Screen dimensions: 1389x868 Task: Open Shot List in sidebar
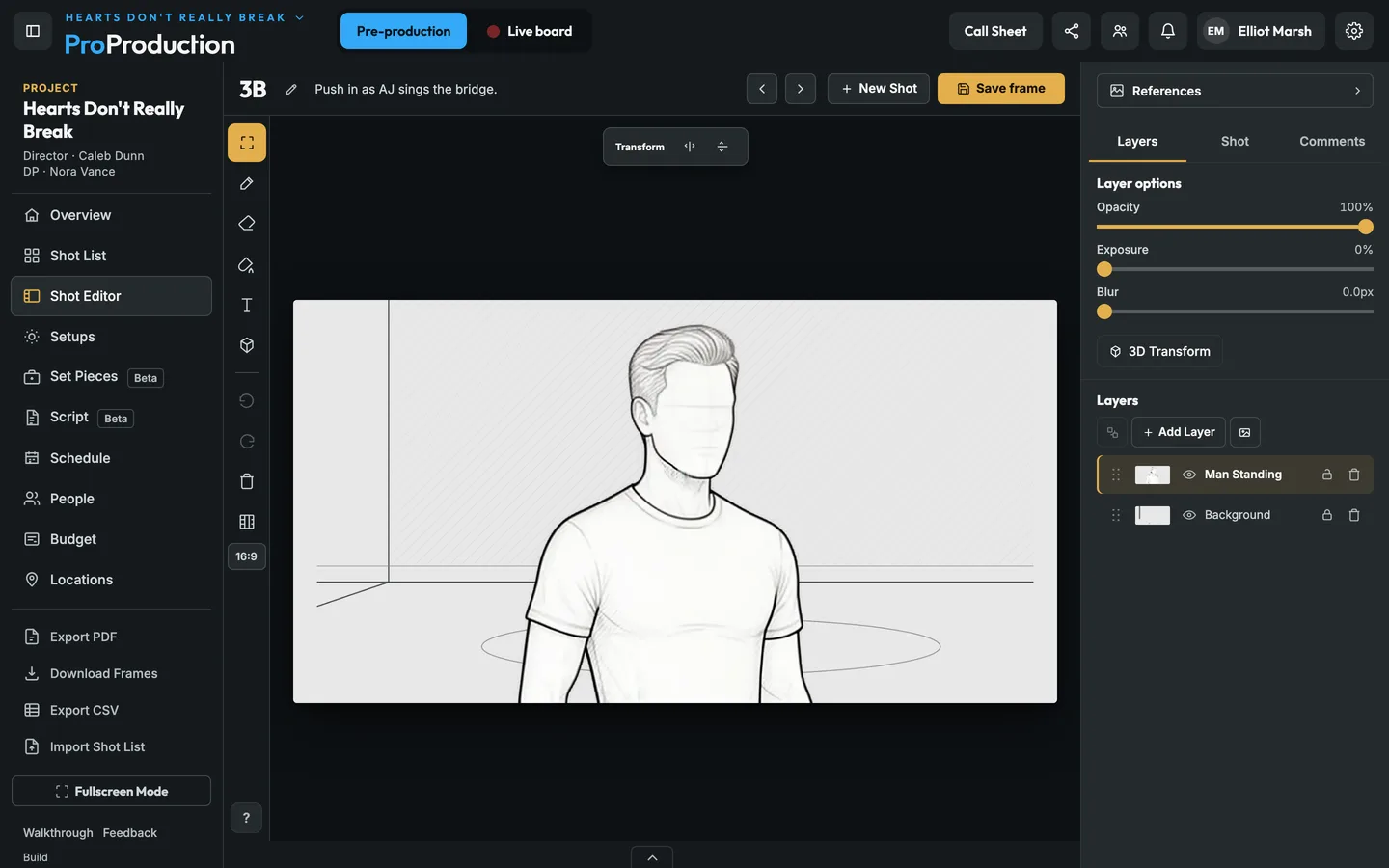pos(111,256)
